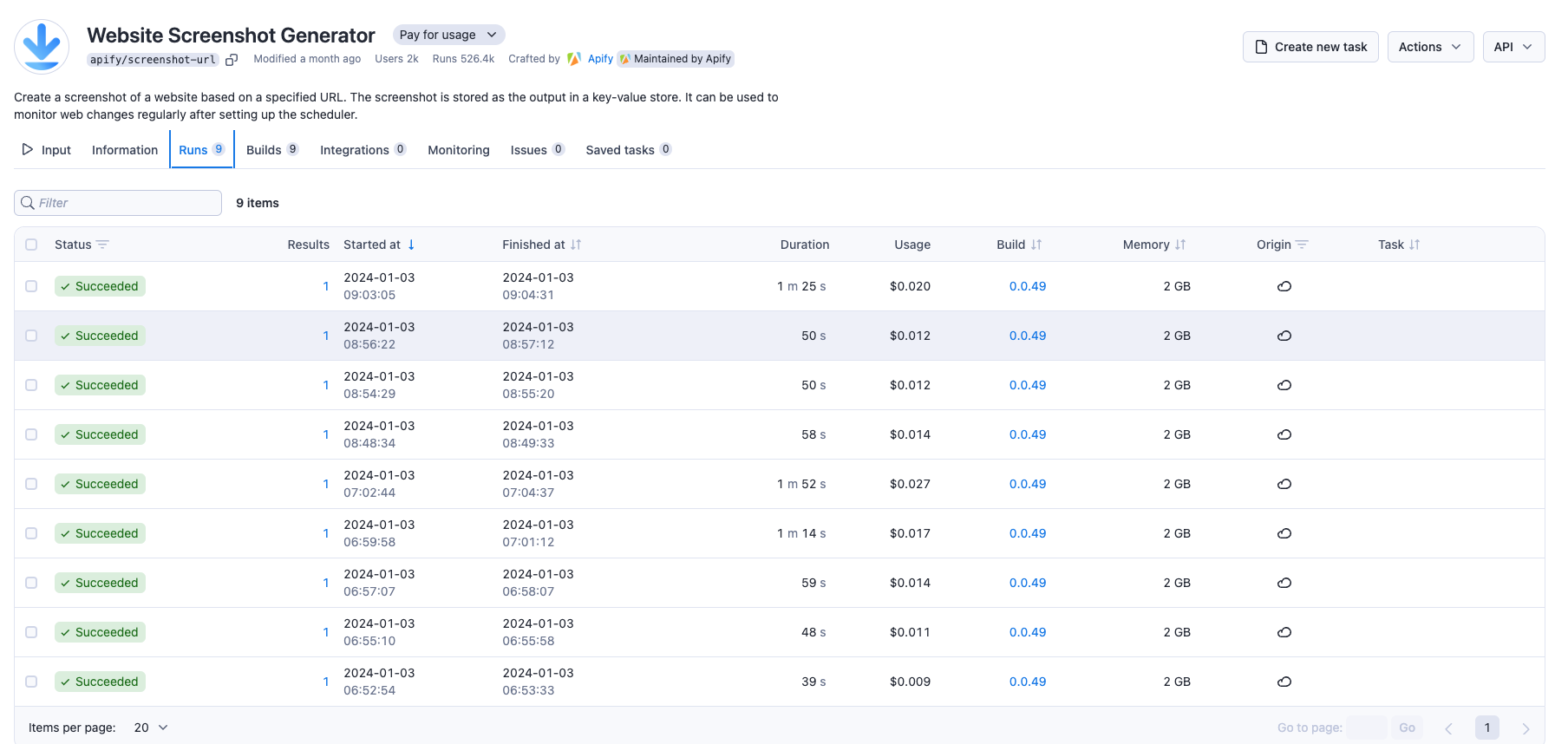
Task: Switch to the Integrations tab
Action: click(363, 150)
